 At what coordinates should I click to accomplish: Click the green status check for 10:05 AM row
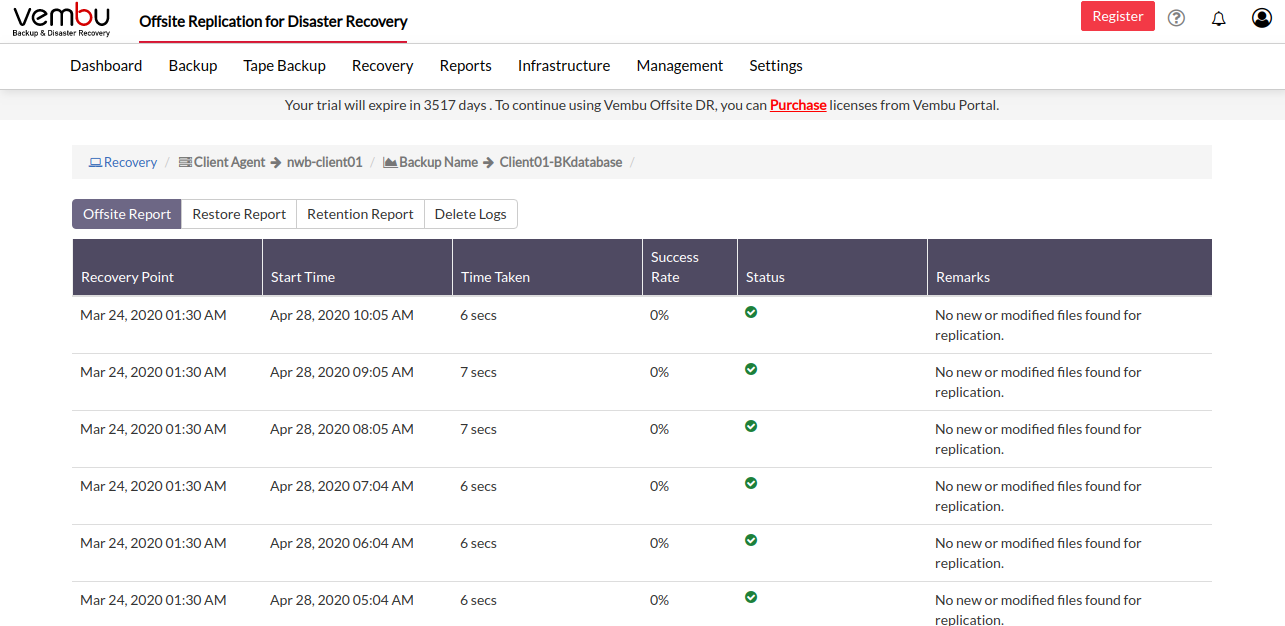coord(751,312)
